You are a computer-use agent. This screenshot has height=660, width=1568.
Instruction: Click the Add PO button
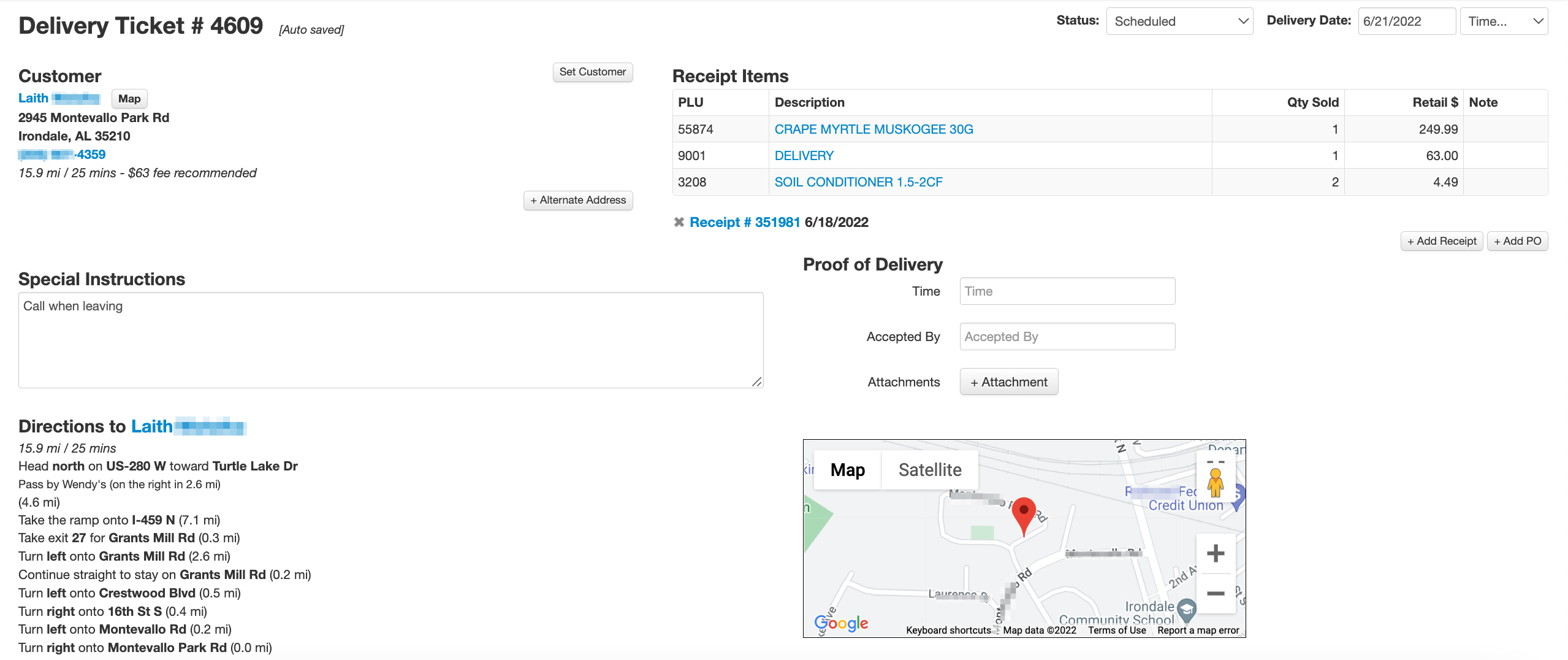click(x=1517, y=241)
